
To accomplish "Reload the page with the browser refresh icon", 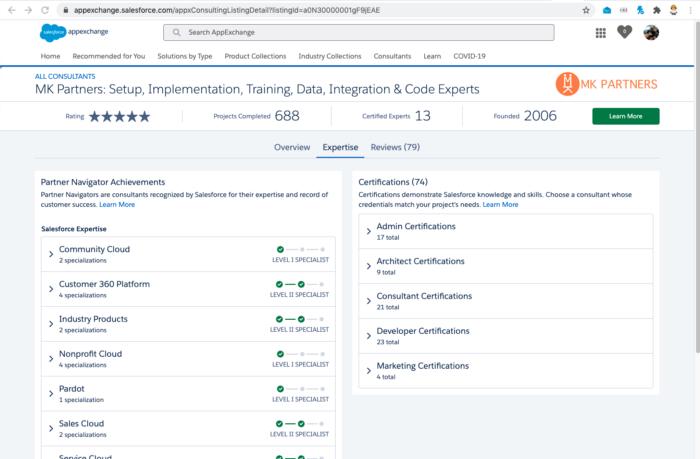I will coord(45,9).
